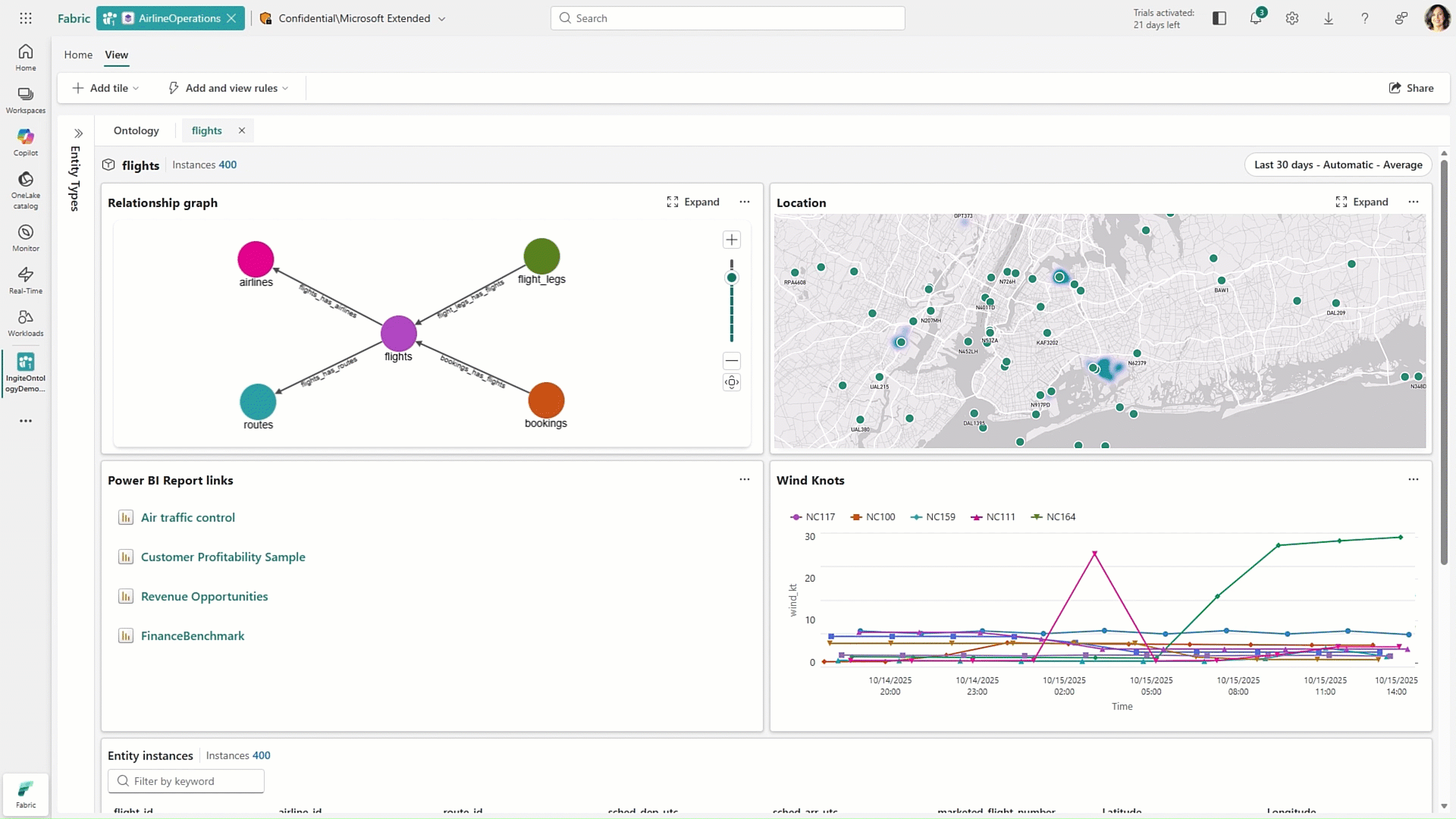Expand the Confidential sensitivity label dropdown
1456x819 pixels.
(x=442, y=18)
